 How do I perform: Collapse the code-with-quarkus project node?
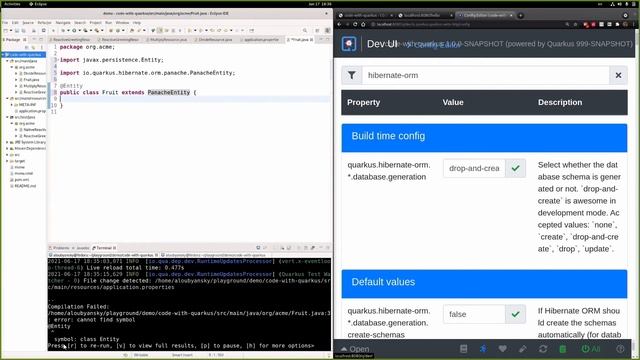[3, 55]
